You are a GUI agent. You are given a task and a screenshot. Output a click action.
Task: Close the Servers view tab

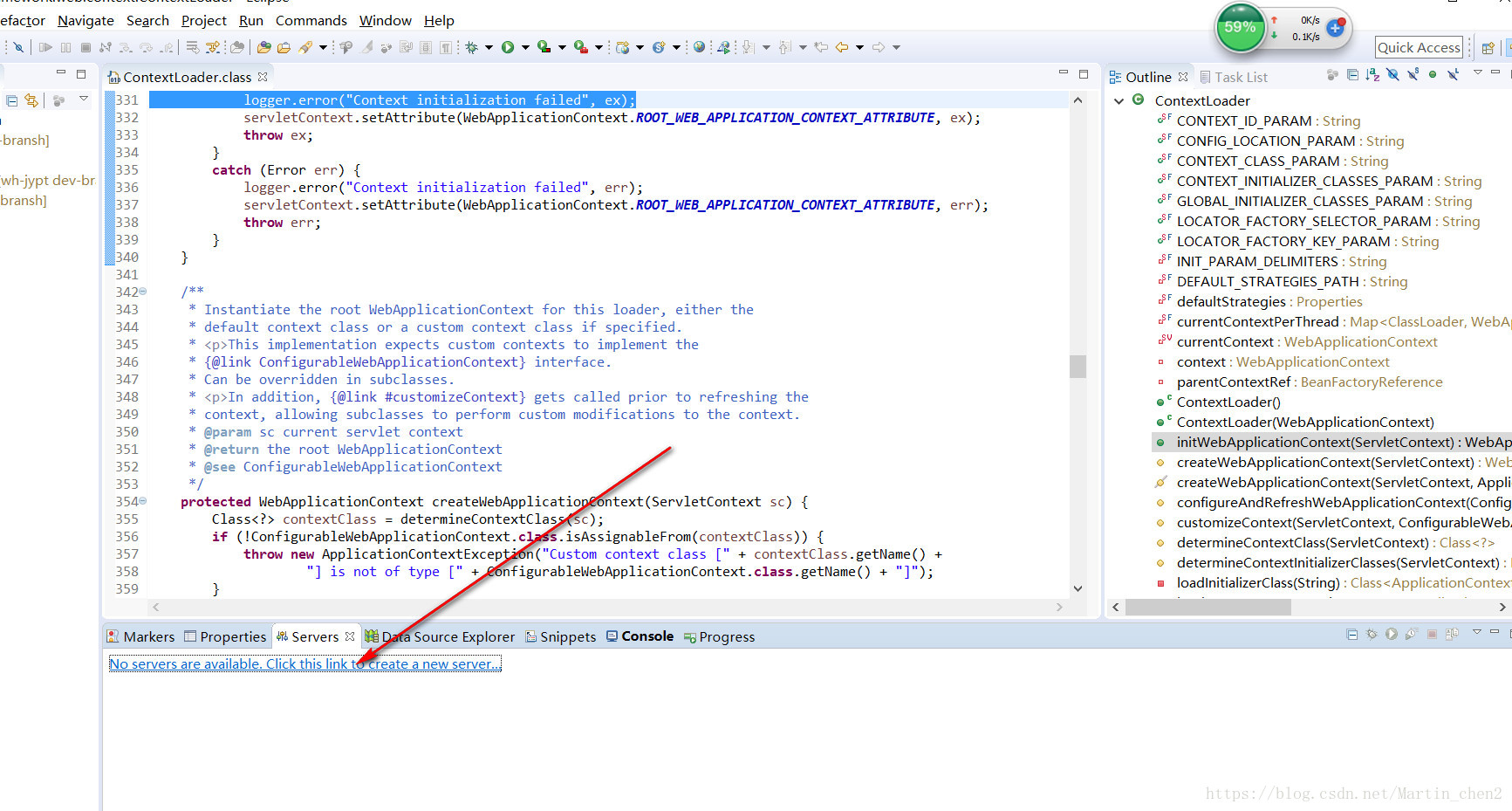[350, 636]
